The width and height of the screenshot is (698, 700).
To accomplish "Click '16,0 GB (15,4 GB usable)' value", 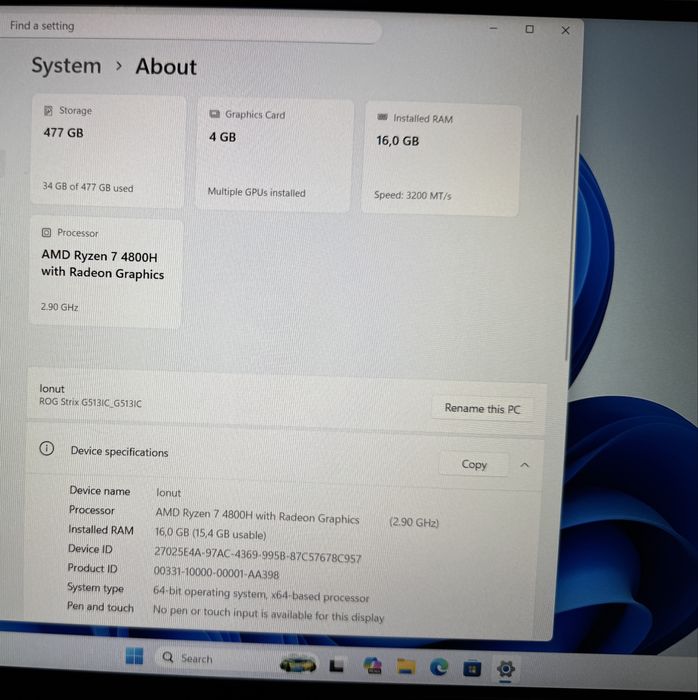I will 211,533.
